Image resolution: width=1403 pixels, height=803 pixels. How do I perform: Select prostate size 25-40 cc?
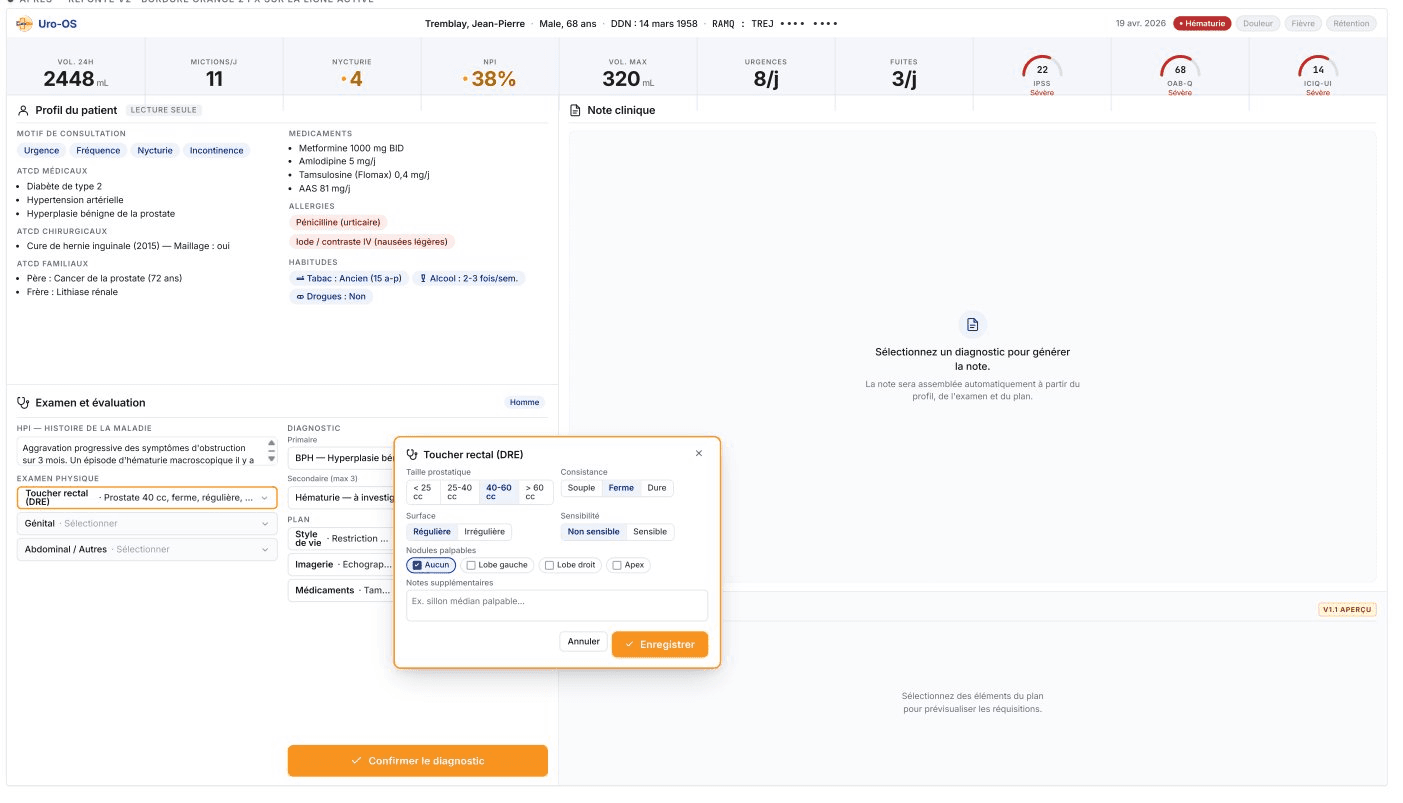[x=459, y=492]
